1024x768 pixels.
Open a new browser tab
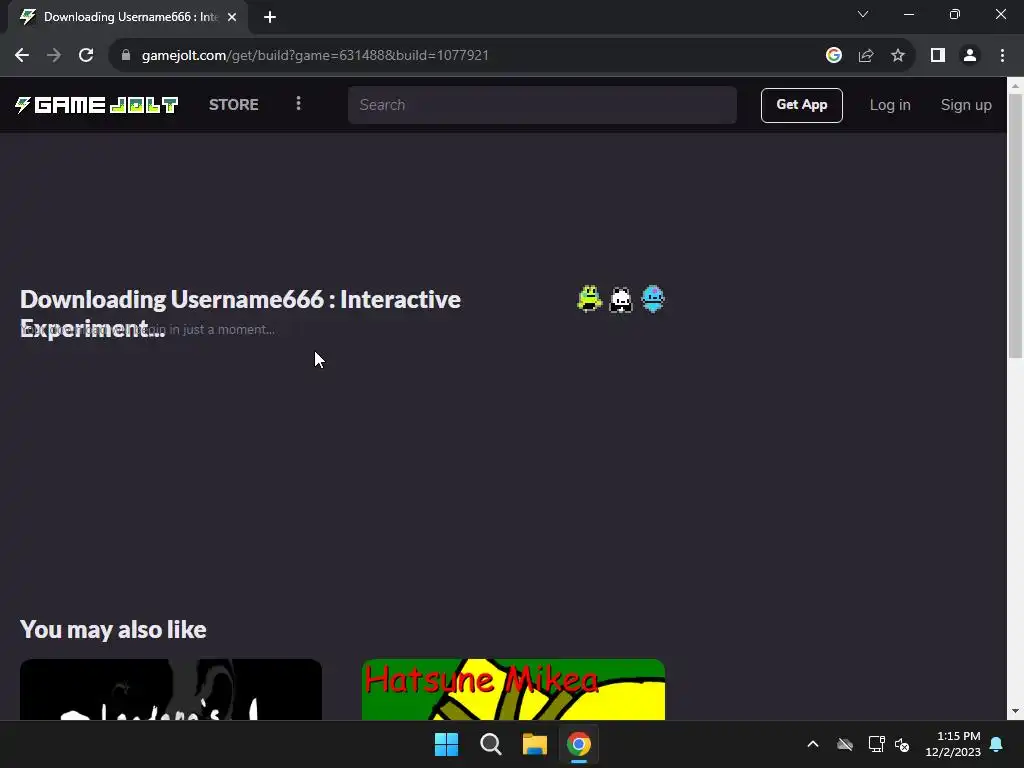pyautogui.click(x=270, y=17)
